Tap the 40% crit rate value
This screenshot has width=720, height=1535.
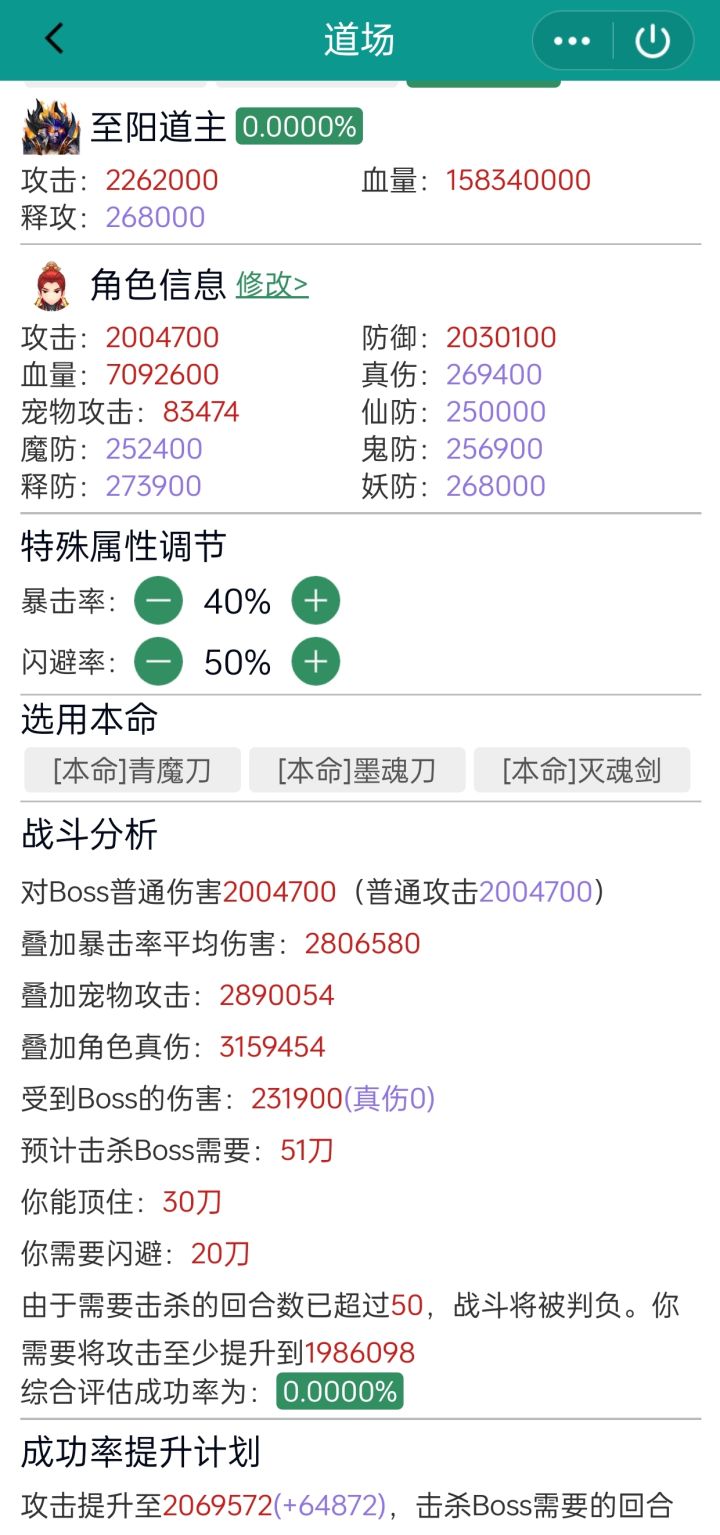pyautogui.click(x=237, y=602)
